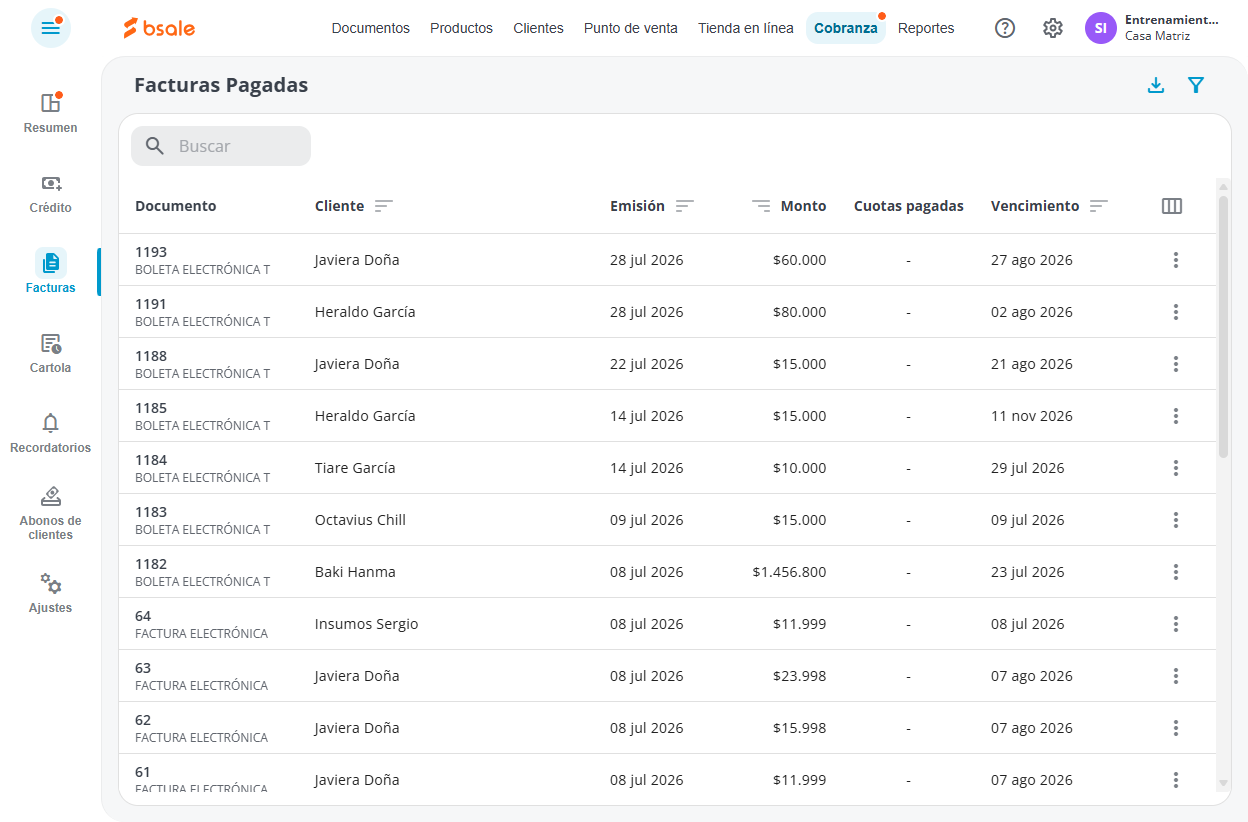Click due date 02 ago 2026
The image size is (1248, 822).
[x=1032, y=312]
